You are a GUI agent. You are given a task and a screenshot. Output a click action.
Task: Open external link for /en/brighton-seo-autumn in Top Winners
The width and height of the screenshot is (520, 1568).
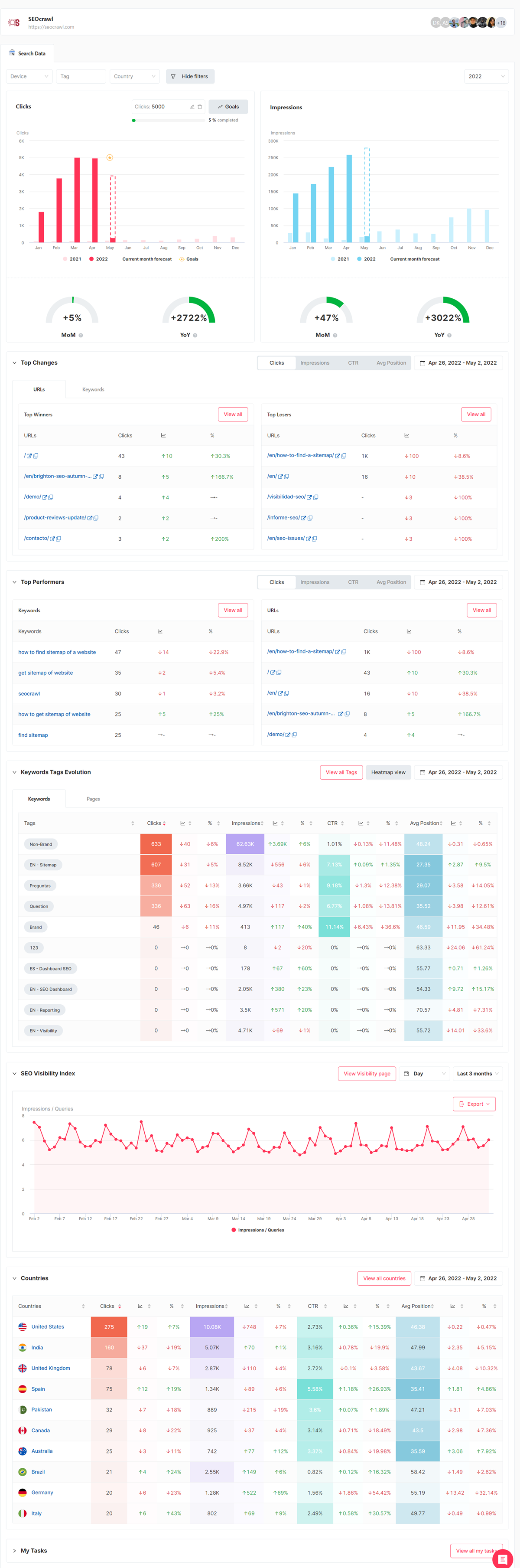click(x=95, y=477)
